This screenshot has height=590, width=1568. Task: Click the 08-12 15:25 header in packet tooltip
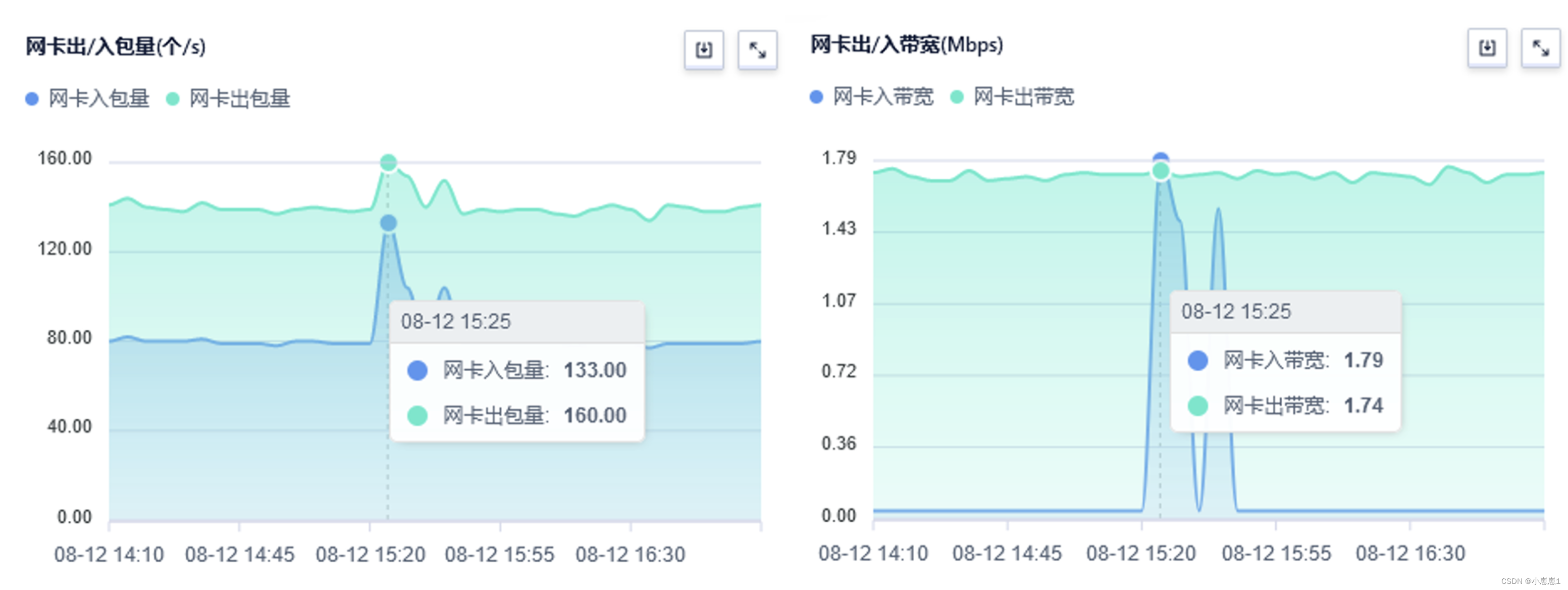click(x=456, y=321)
